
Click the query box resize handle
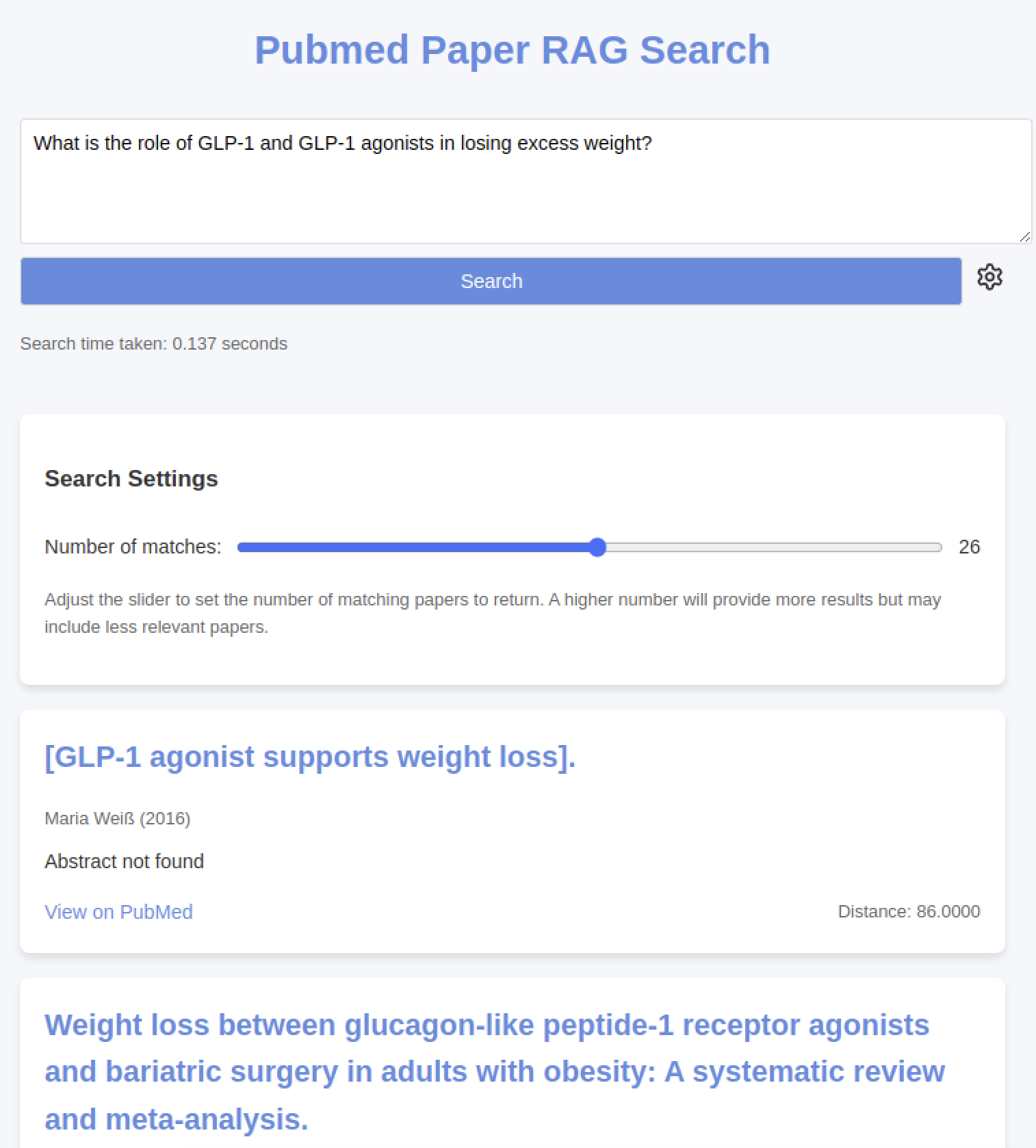(1024, 237)
